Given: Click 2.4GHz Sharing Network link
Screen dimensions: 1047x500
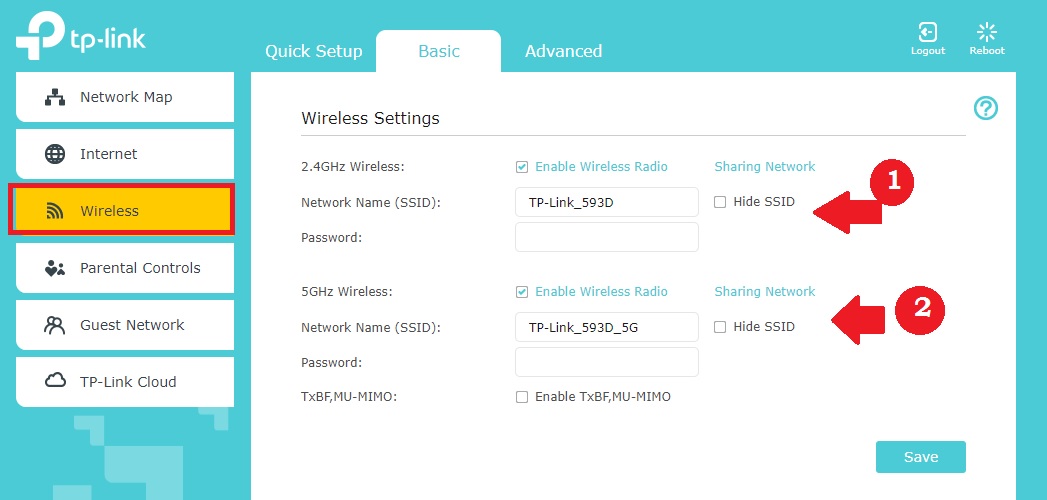Looking at the screenshot, I should tap(765, 167).
